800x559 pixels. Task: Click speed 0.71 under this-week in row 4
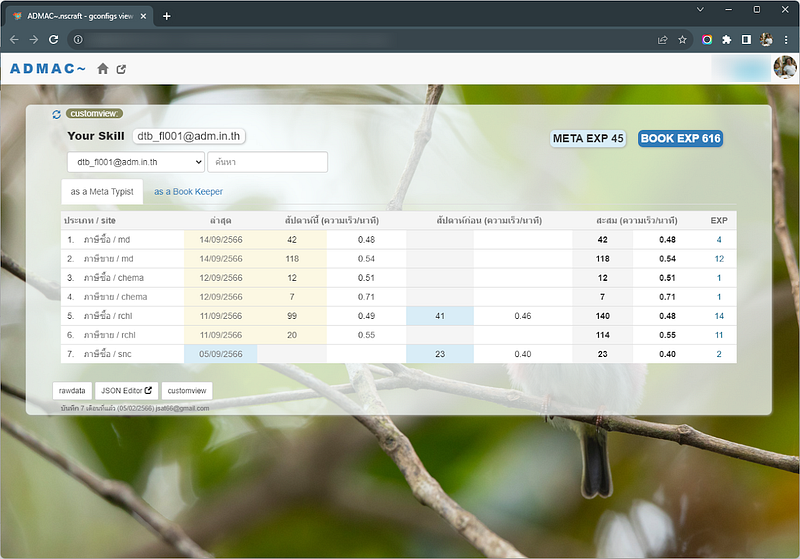366,297
